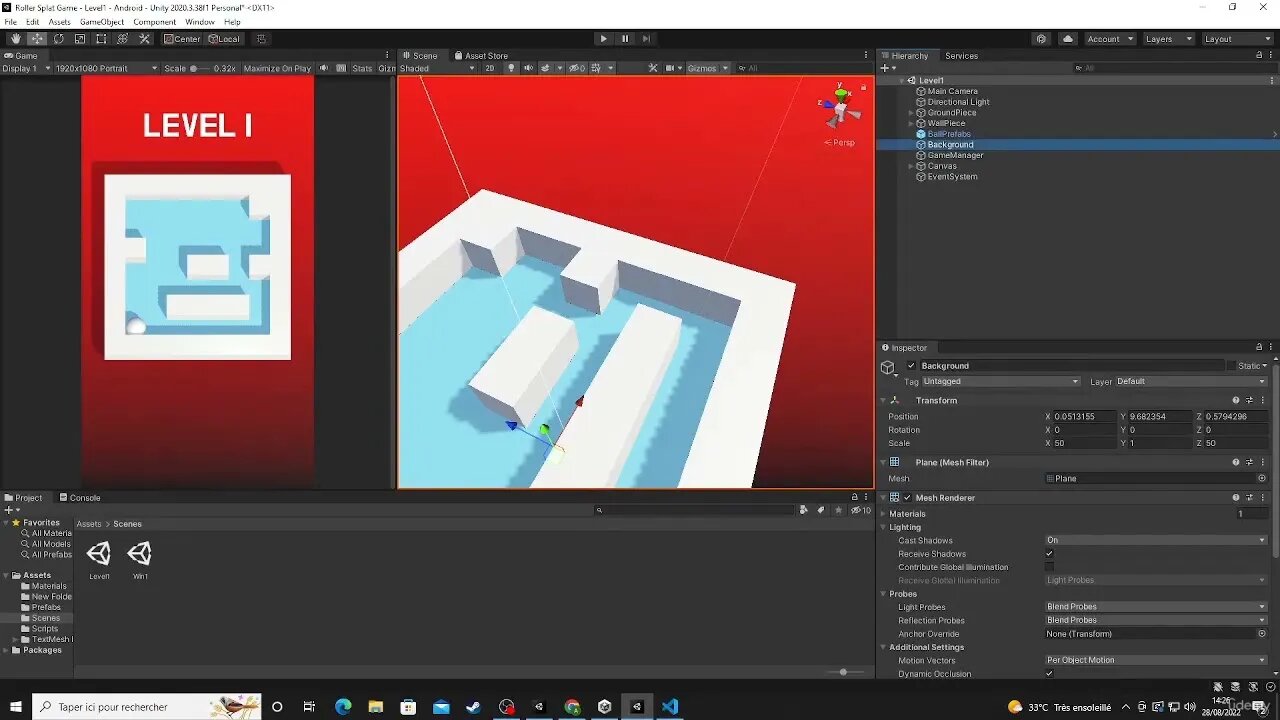Open the Tag dropdown
Image resolution: width=1280 pixels, height=720 pixels.
pos(1001,381)
